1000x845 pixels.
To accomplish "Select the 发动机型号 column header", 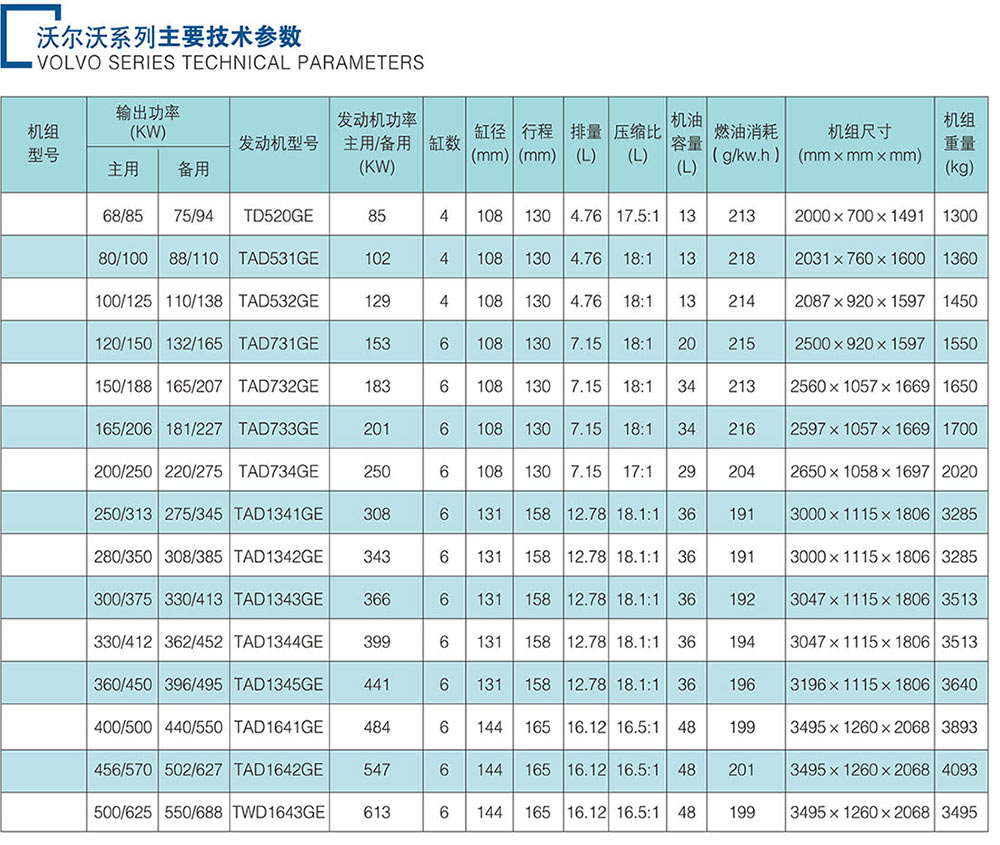I will (279, 143).
